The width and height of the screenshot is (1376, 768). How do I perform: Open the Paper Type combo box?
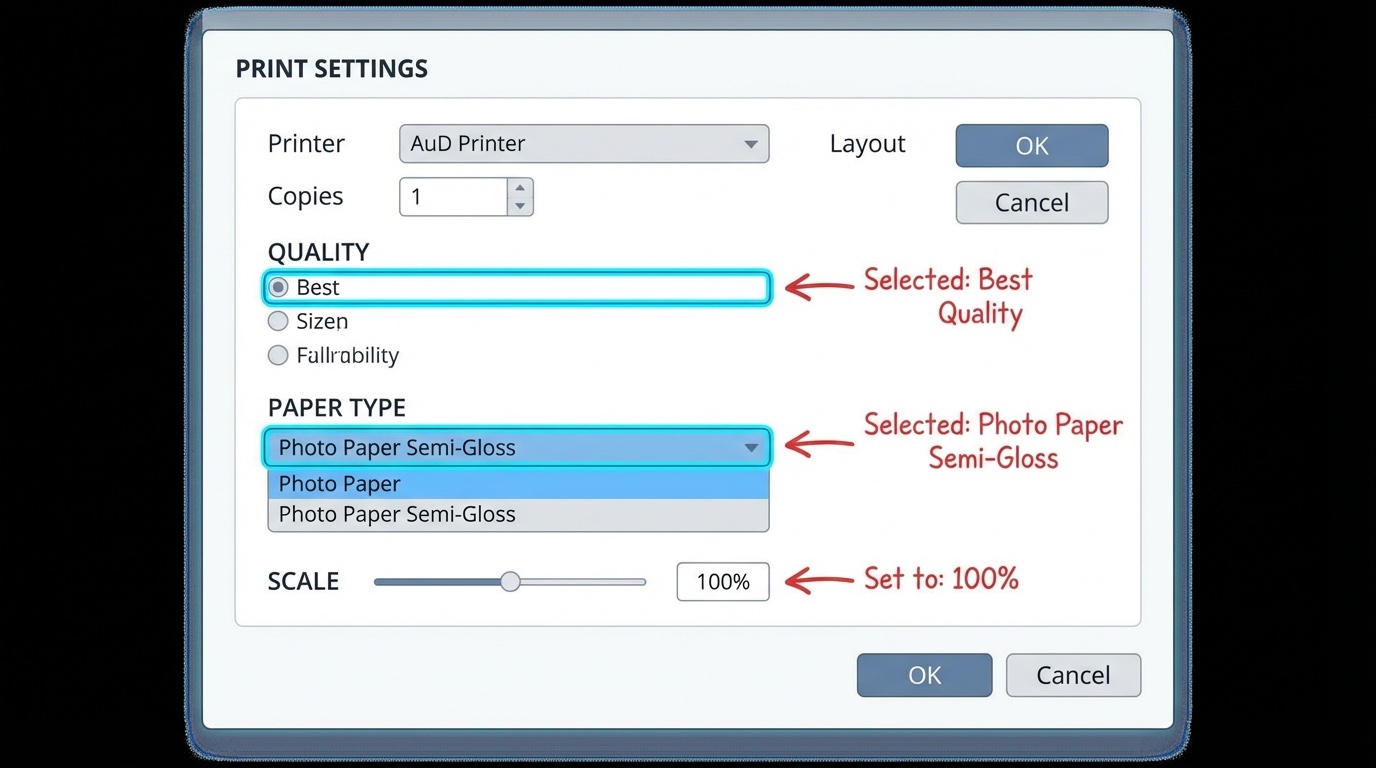tap(517, 448)
